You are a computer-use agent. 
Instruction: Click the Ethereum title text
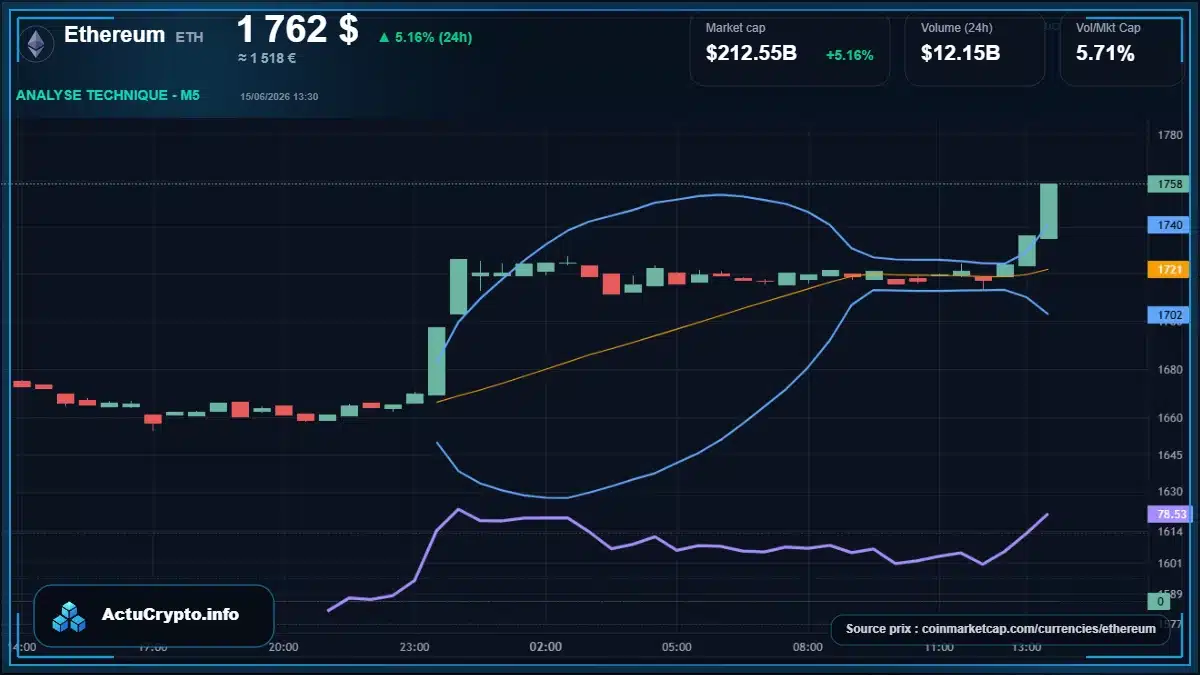[x=114, y=34]
